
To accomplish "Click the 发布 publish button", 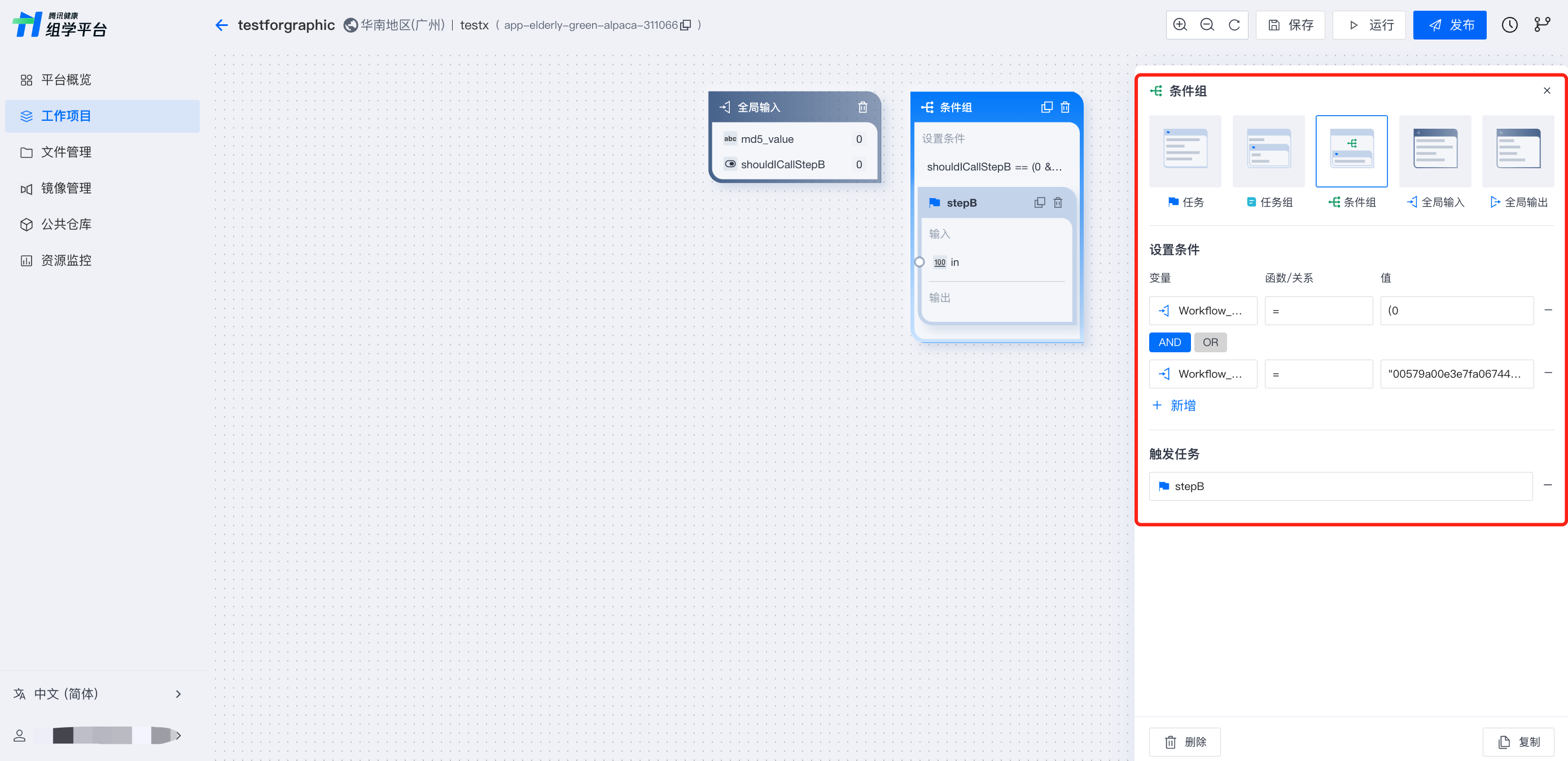I will 1449,25.
